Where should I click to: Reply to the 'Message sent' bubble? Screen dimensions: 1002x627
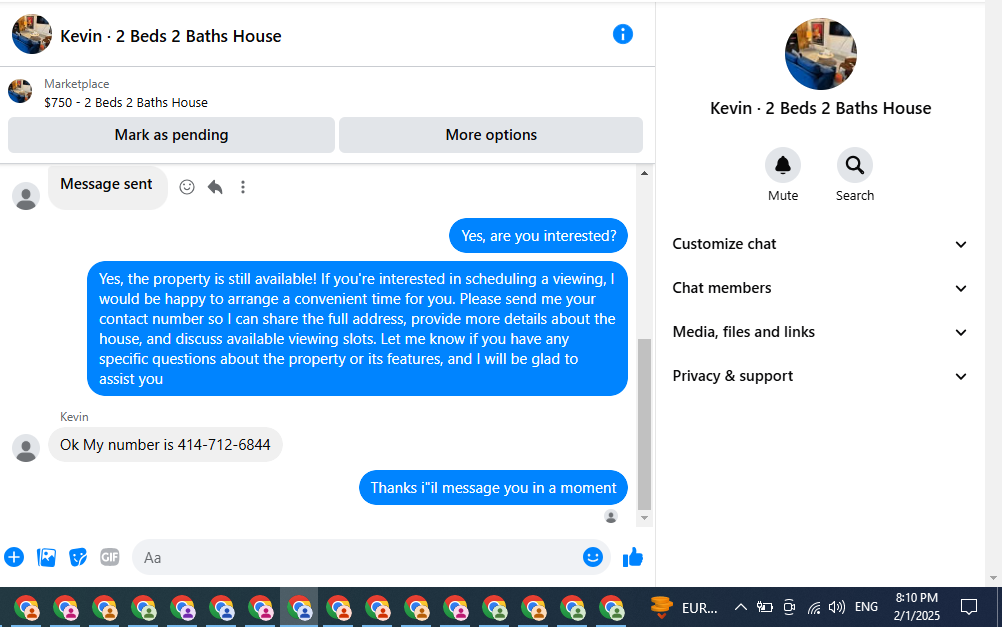coord(215,187)
